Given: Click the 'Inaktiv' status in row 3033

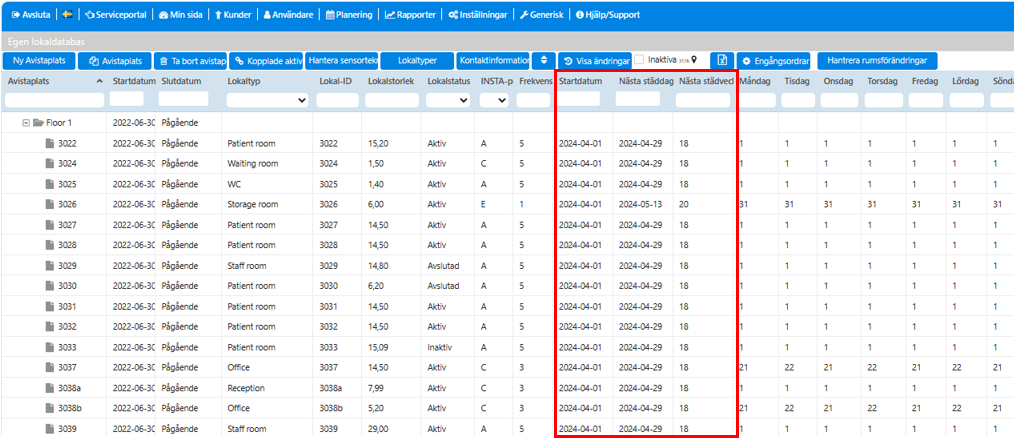Looking at the screenshot, I should [440, 347].
